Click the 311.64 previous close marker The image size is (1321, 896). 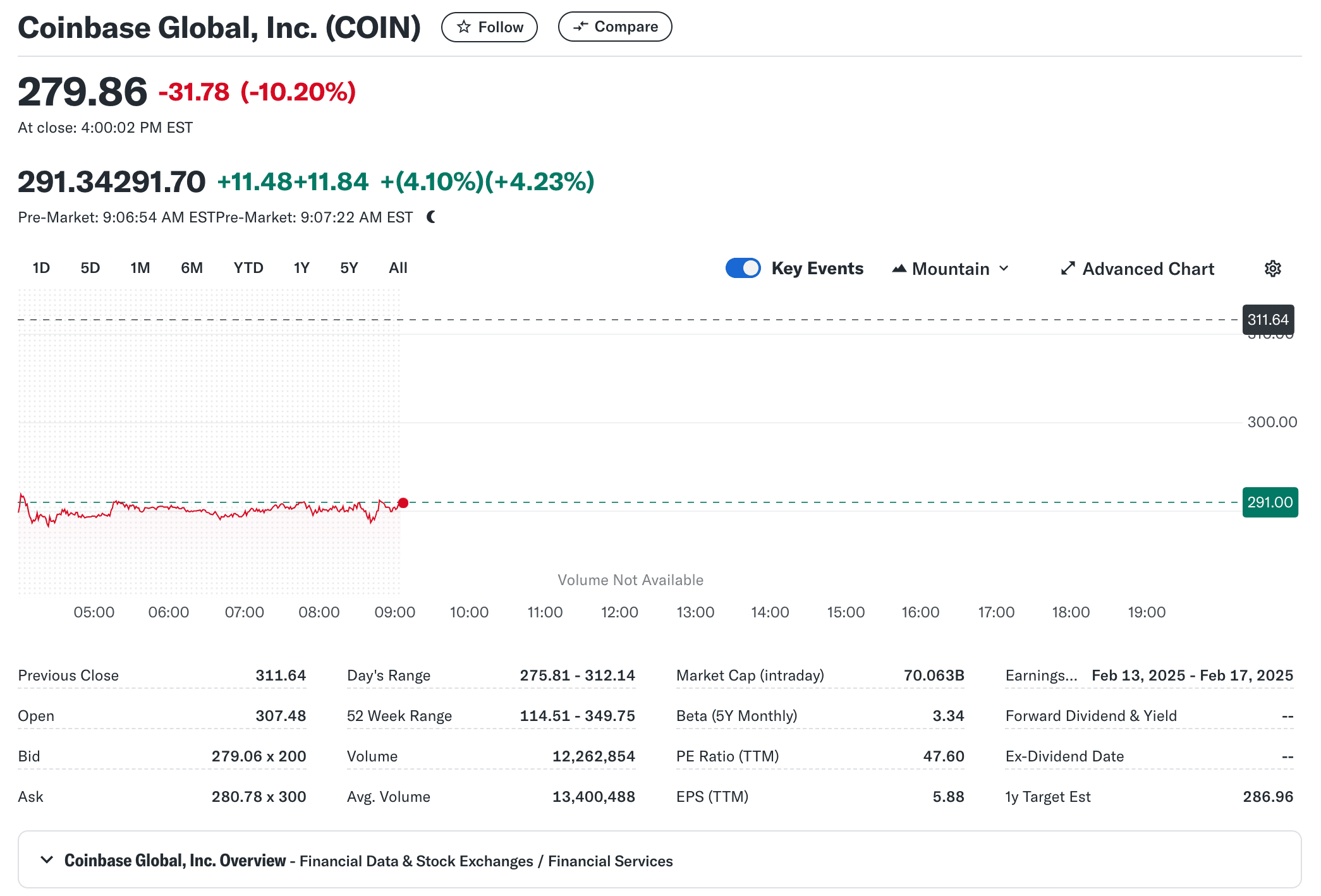pos(1268,320)
